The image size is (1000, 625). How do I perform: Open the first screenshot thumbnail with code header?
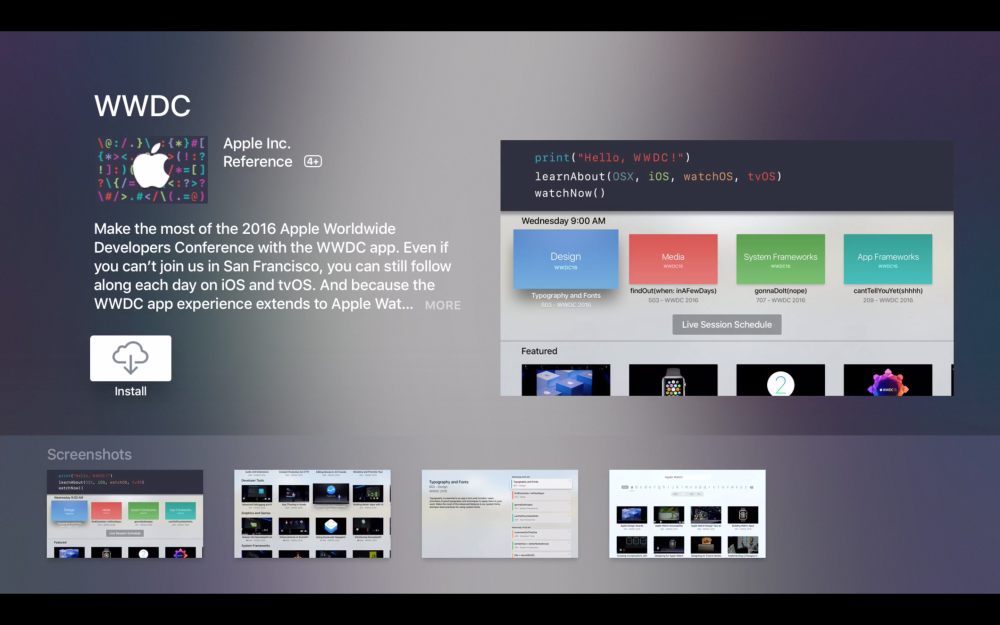[125, 514]
